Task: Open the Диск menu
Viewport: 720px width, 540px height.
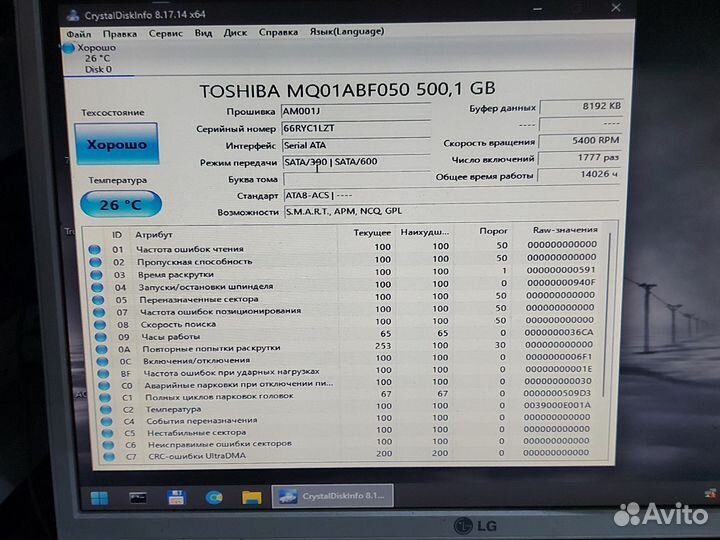Action: tap(235, 32)
